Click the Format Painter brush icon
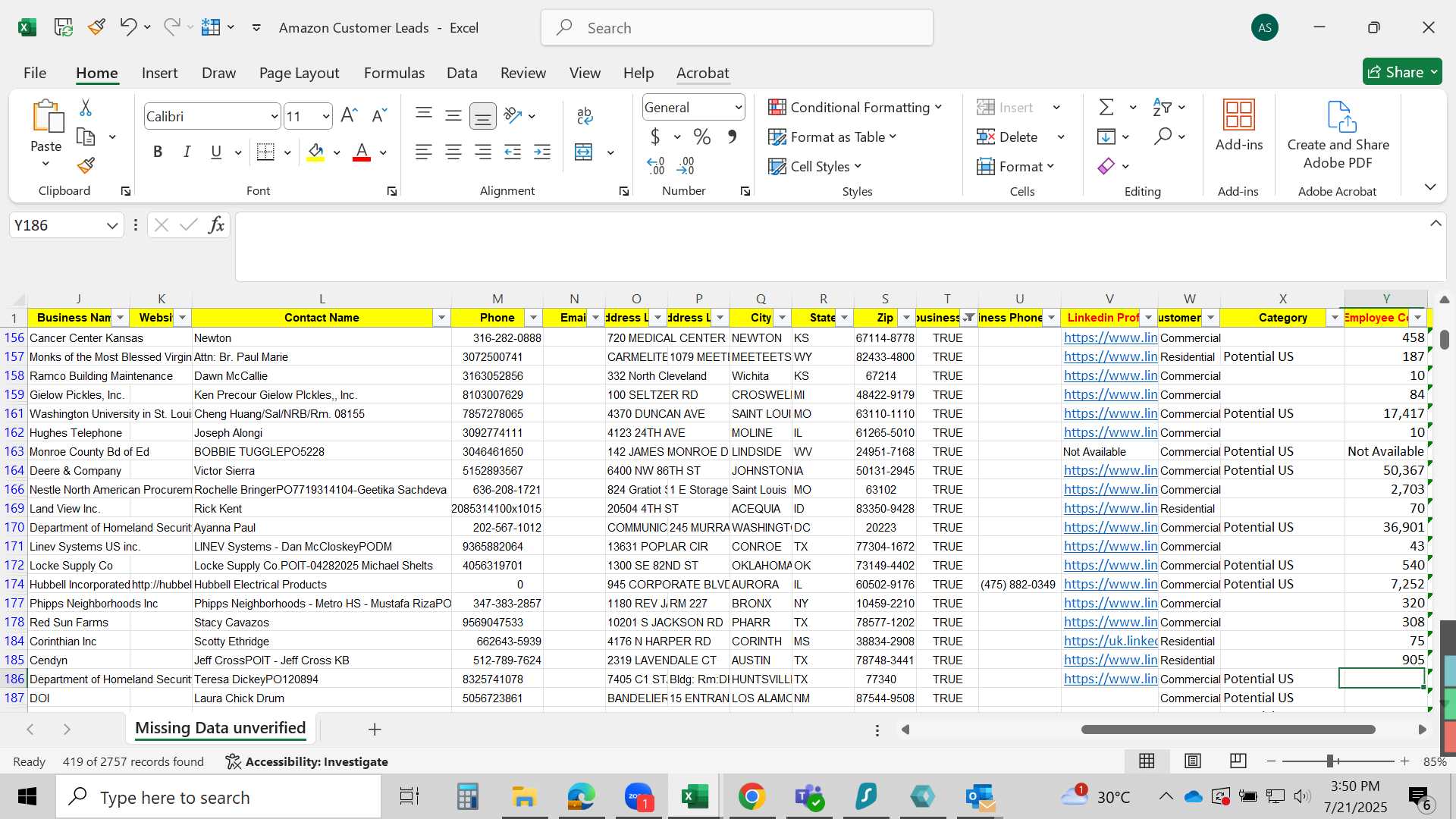This screenshot has width=1456, height=819. tap(86, 165)
